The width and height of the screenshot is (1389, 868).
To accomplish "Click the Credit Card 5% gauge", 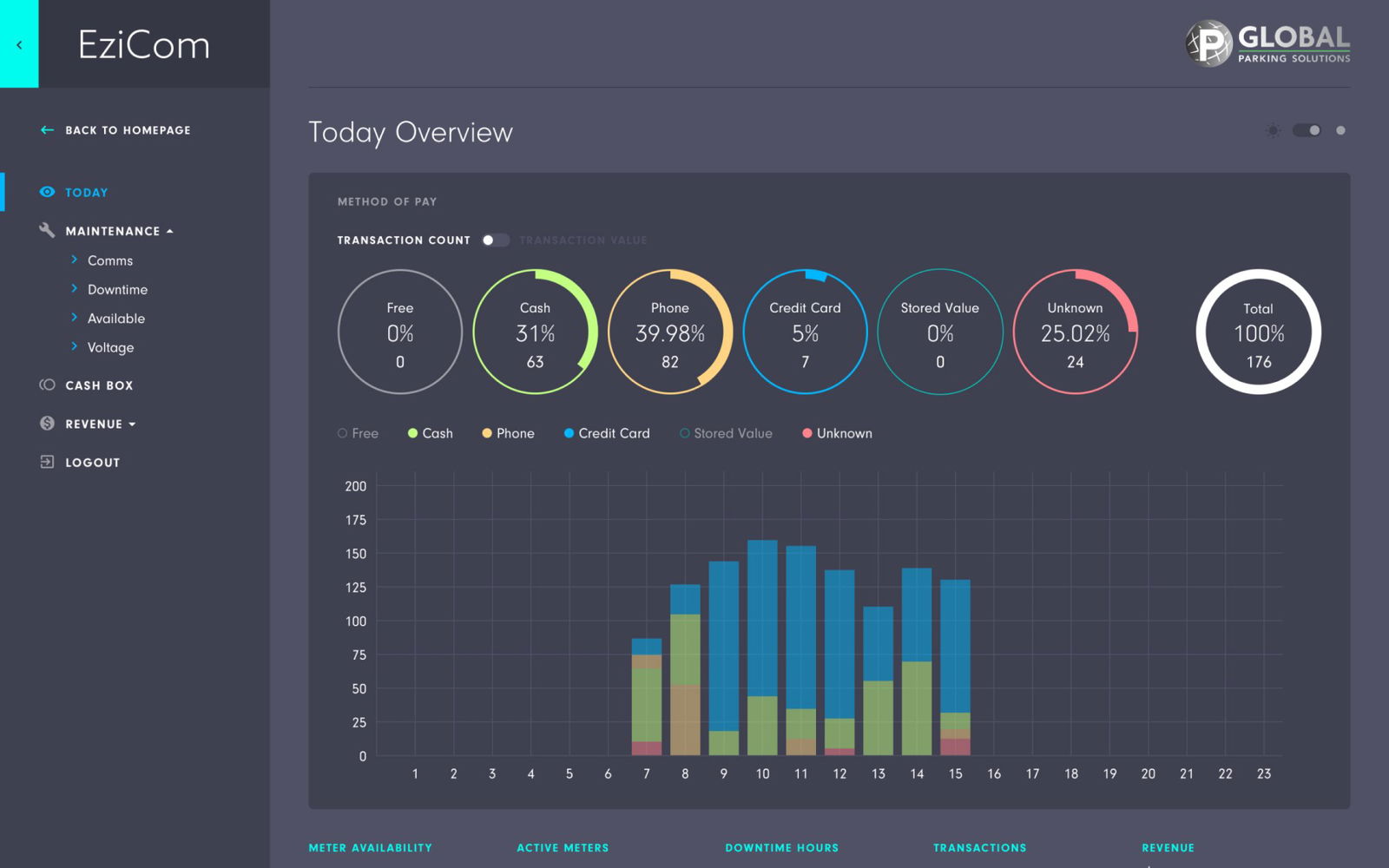I will tap(805, 332).
